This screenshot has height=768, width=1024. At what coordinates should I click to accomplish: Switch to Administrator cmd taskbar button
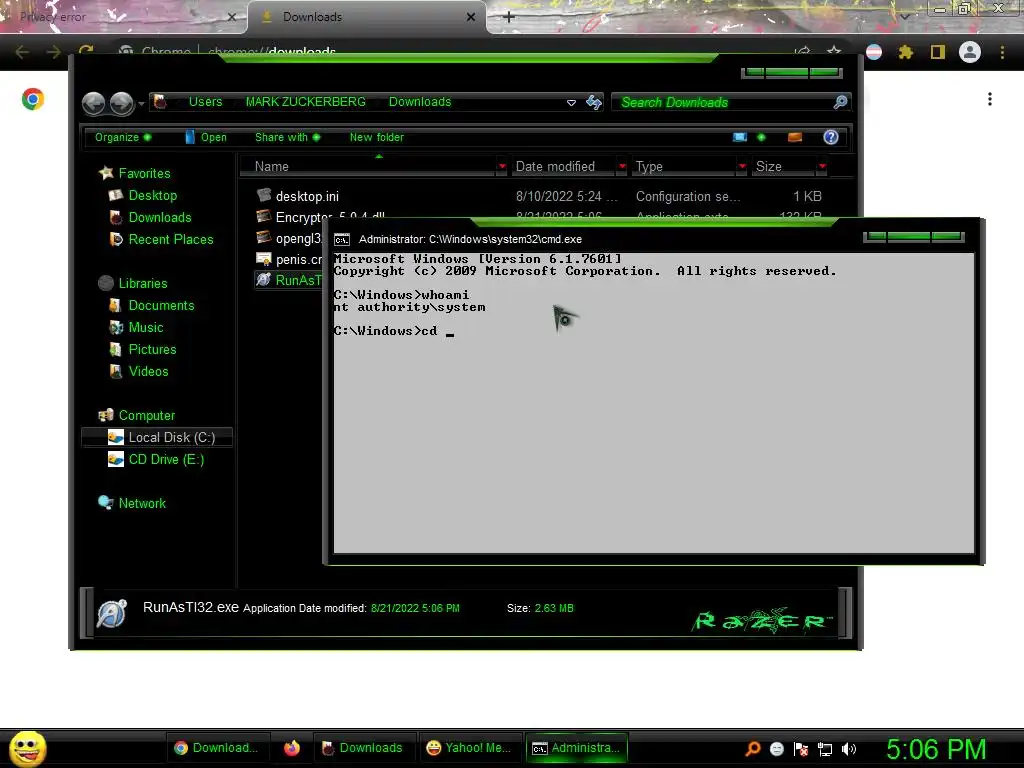(x=577, y=748)
